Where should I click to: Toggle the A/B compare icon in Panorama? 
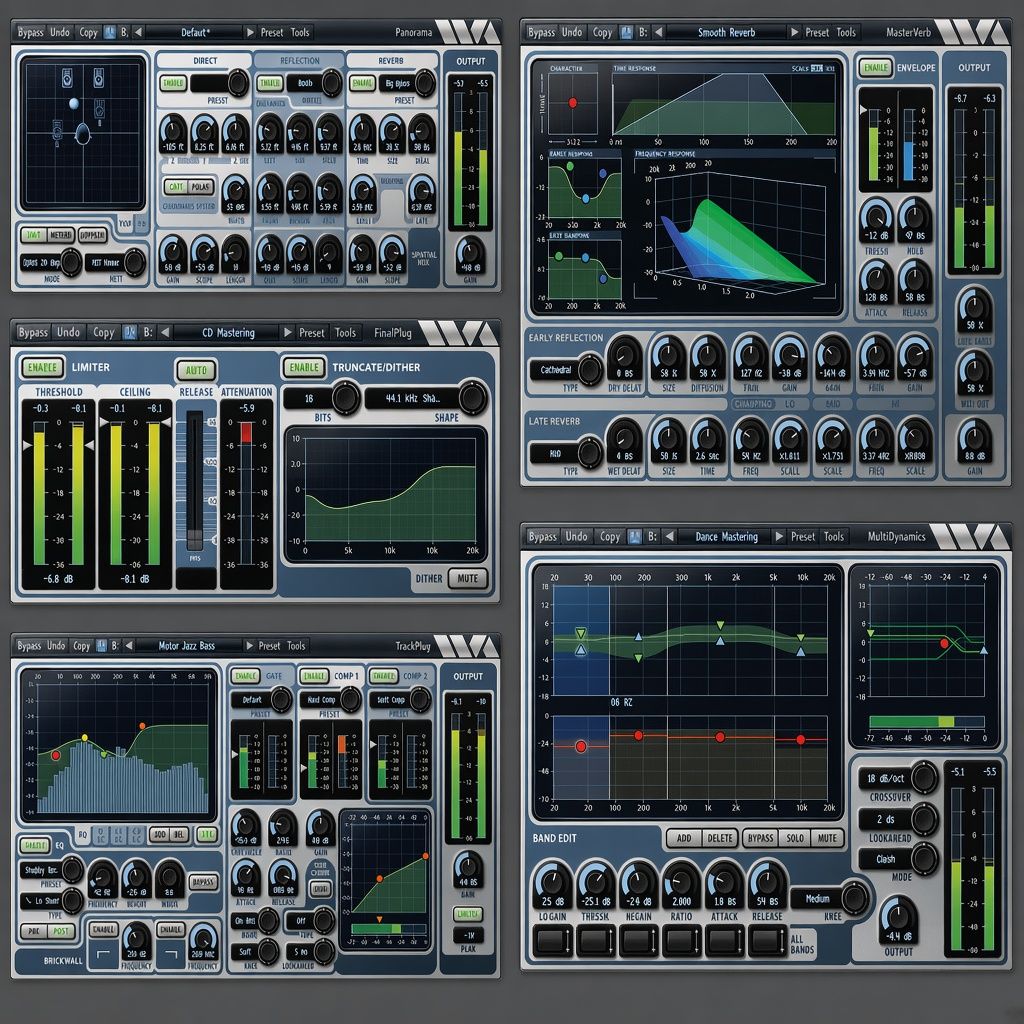(109, 32)
